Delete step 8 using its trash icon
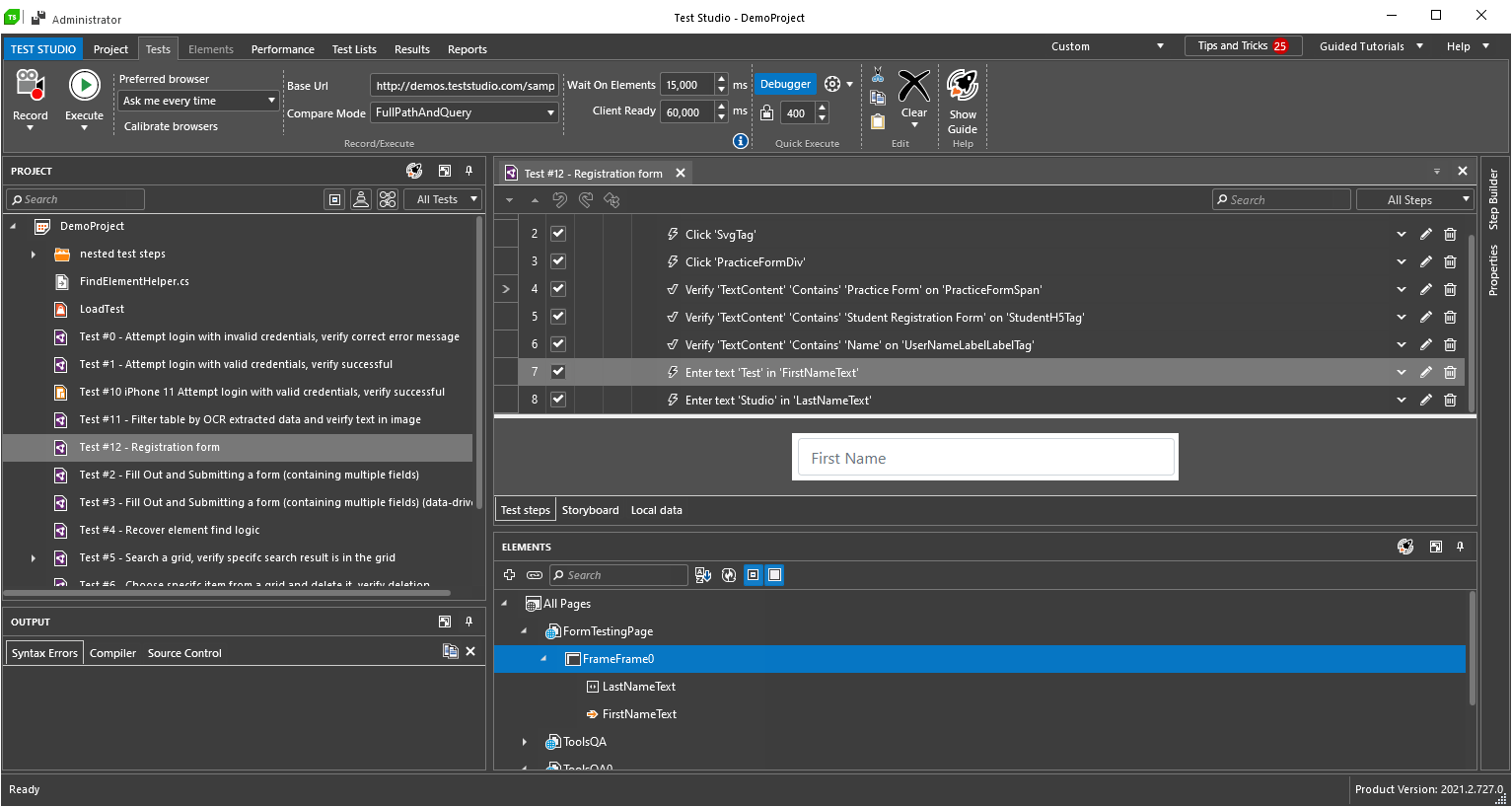 tap(1450, 400)
